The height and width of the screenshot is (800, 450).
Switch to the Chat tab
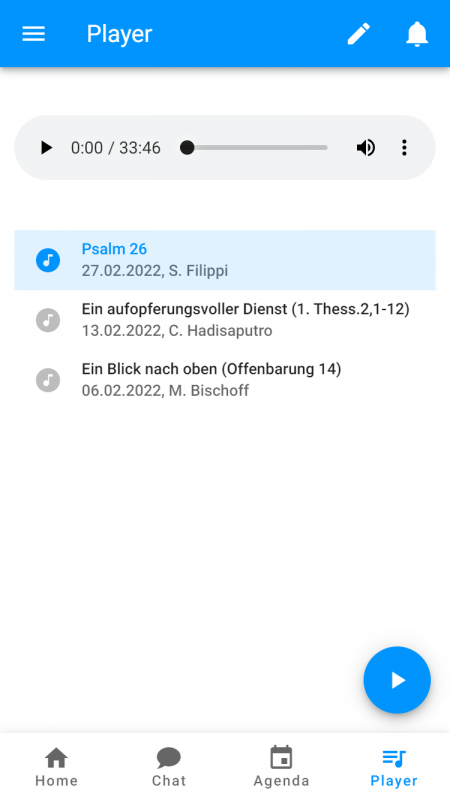click(169, 767)
